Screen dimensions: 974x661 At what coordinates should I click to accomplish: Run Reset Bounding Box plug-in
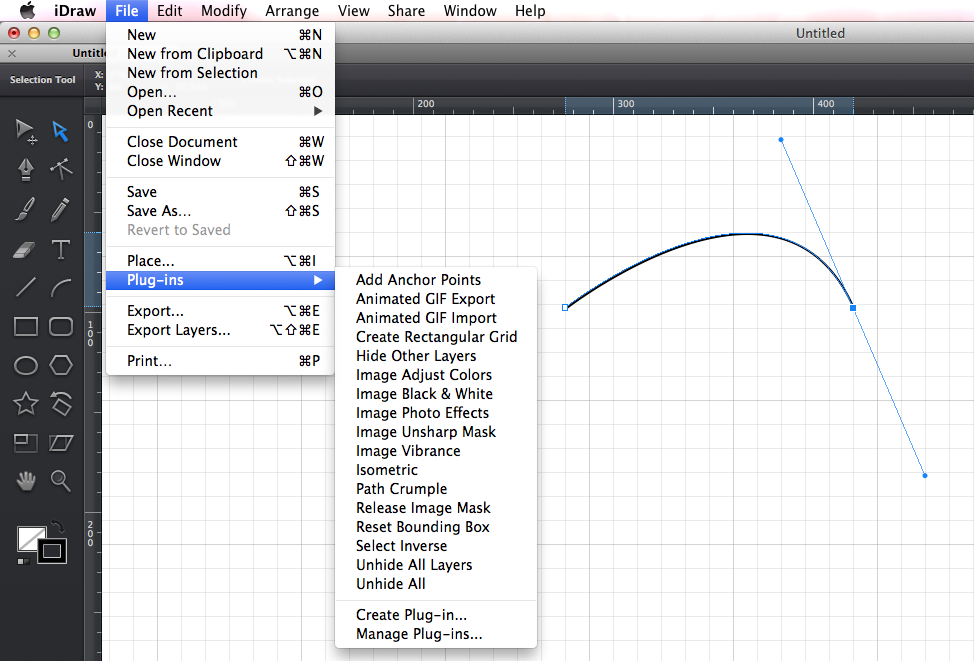pos(435,527)
